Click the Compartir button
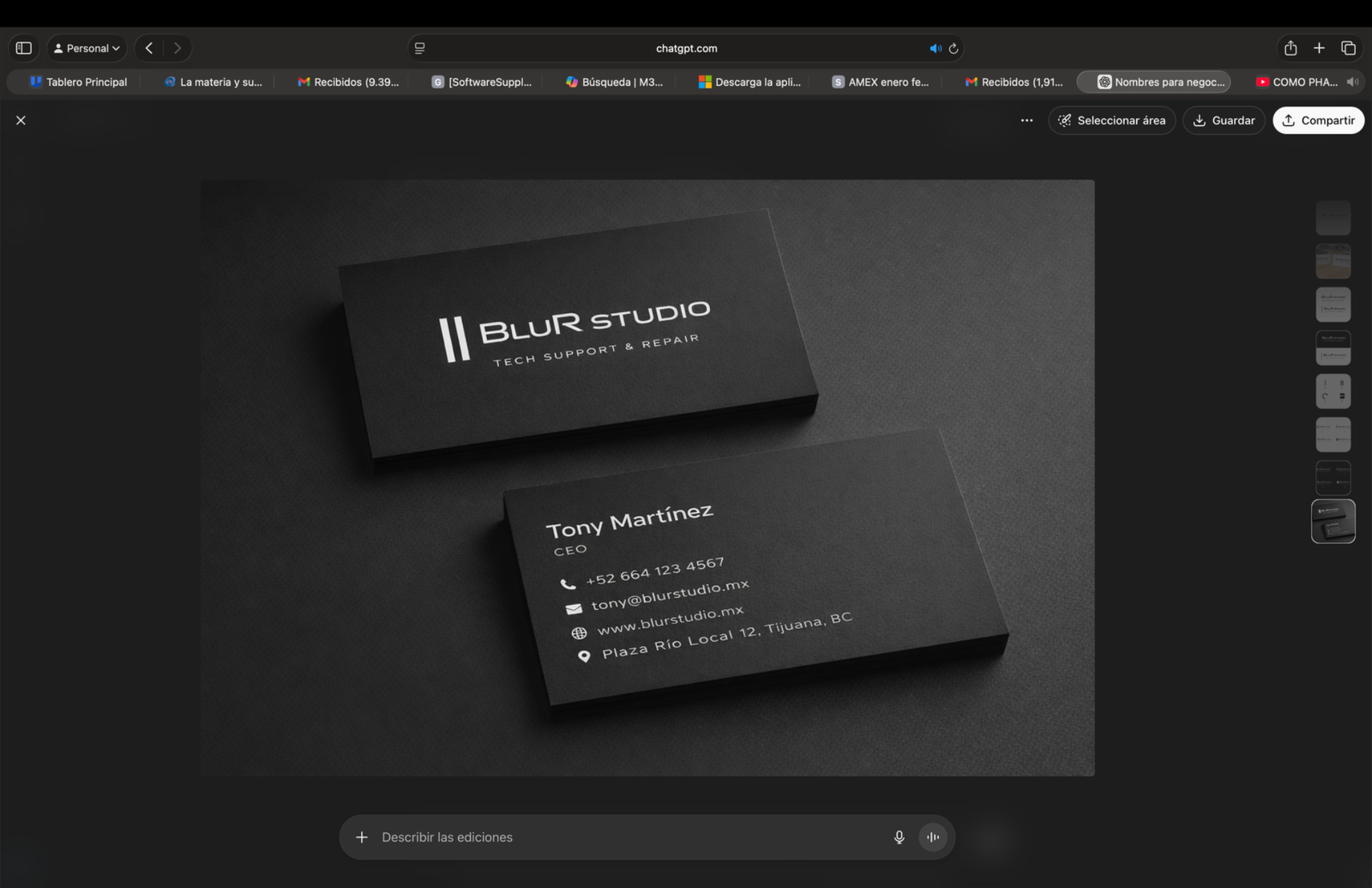The height and width of the screenshot is (888, 1372). pos(1318,120)
